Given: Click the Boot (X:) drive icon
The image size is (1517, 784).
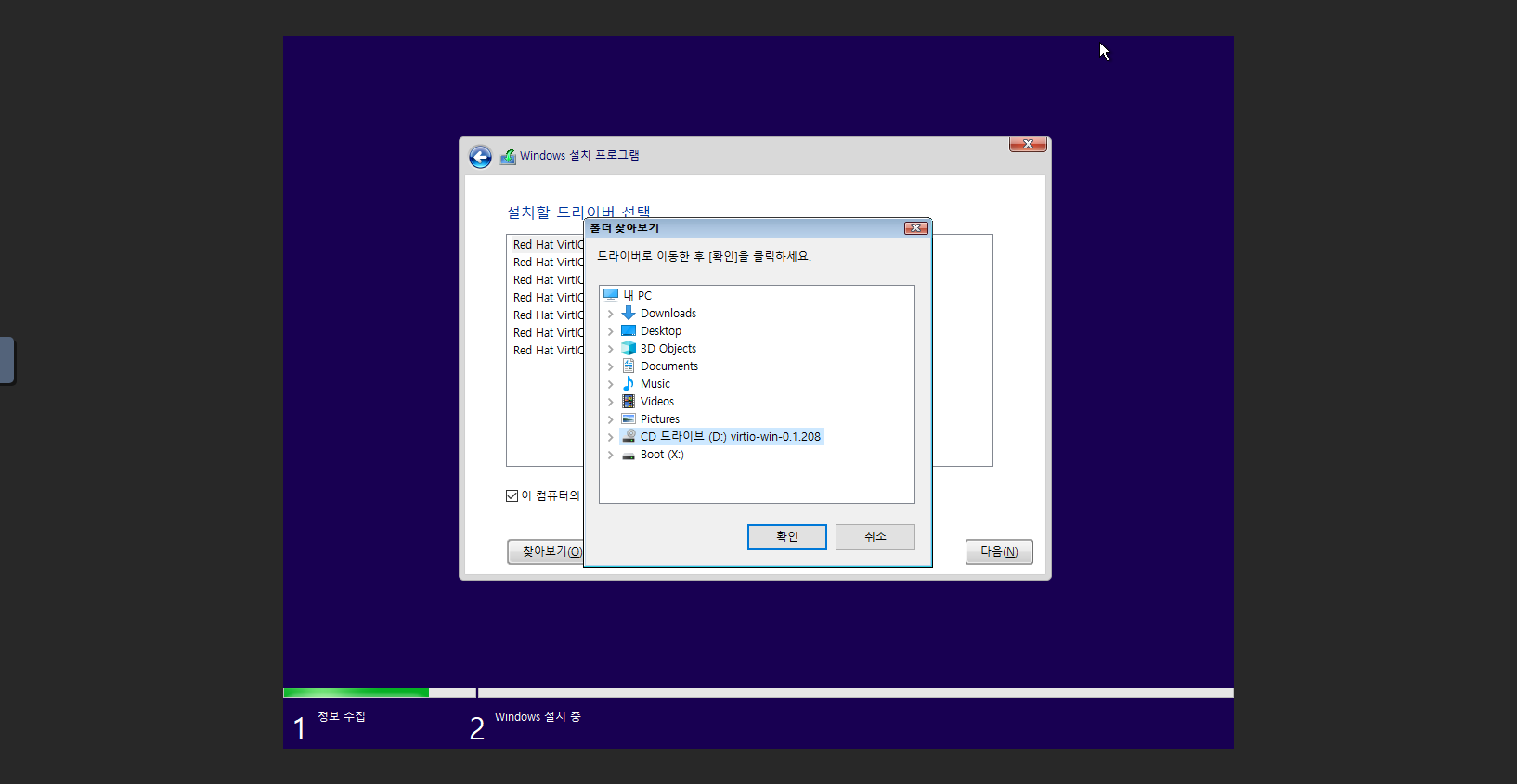Looking at the screenshot, I should [x=629, y=455].
